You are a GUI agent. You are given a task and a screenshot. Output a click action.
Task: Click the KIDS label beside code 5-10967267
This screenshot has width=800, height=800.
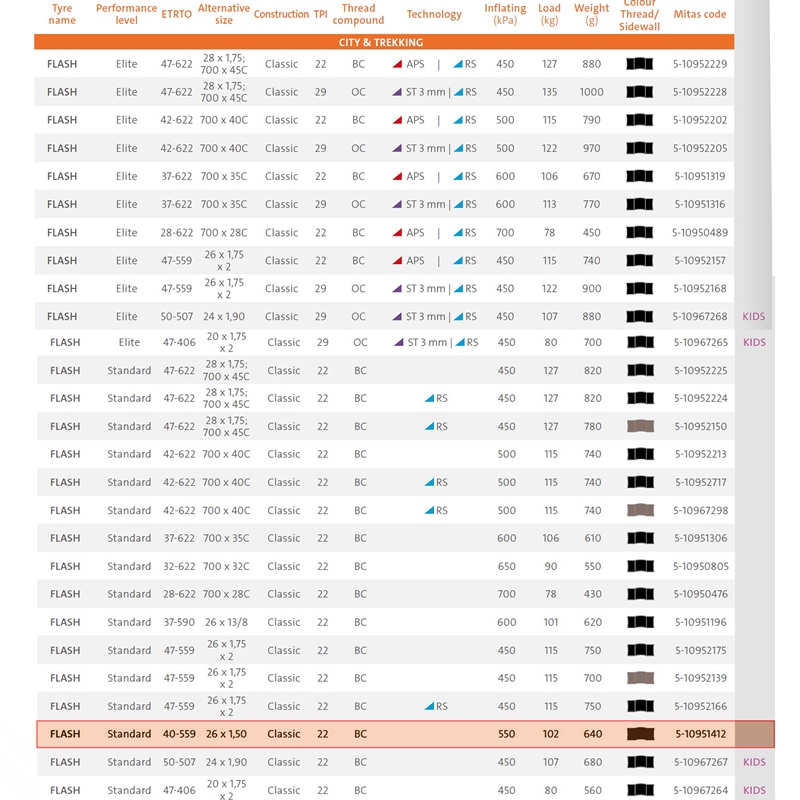click(753, 762)
